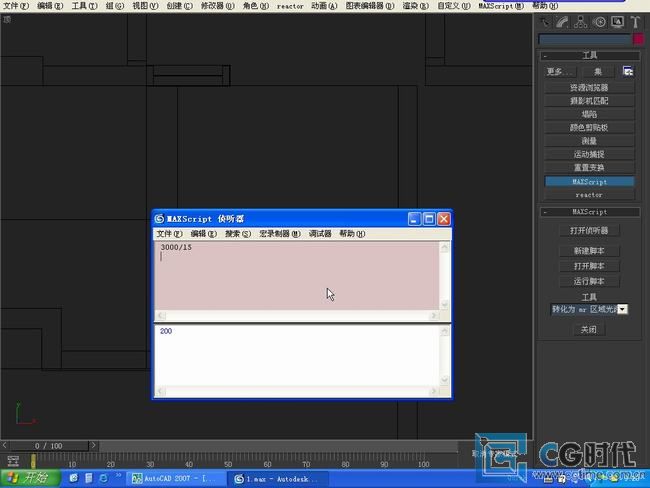Image resolution: width=650 pixels, height=488 pixels.
Task: Click the pink macro recorder input pane
Action: click(x=296, y=276)
